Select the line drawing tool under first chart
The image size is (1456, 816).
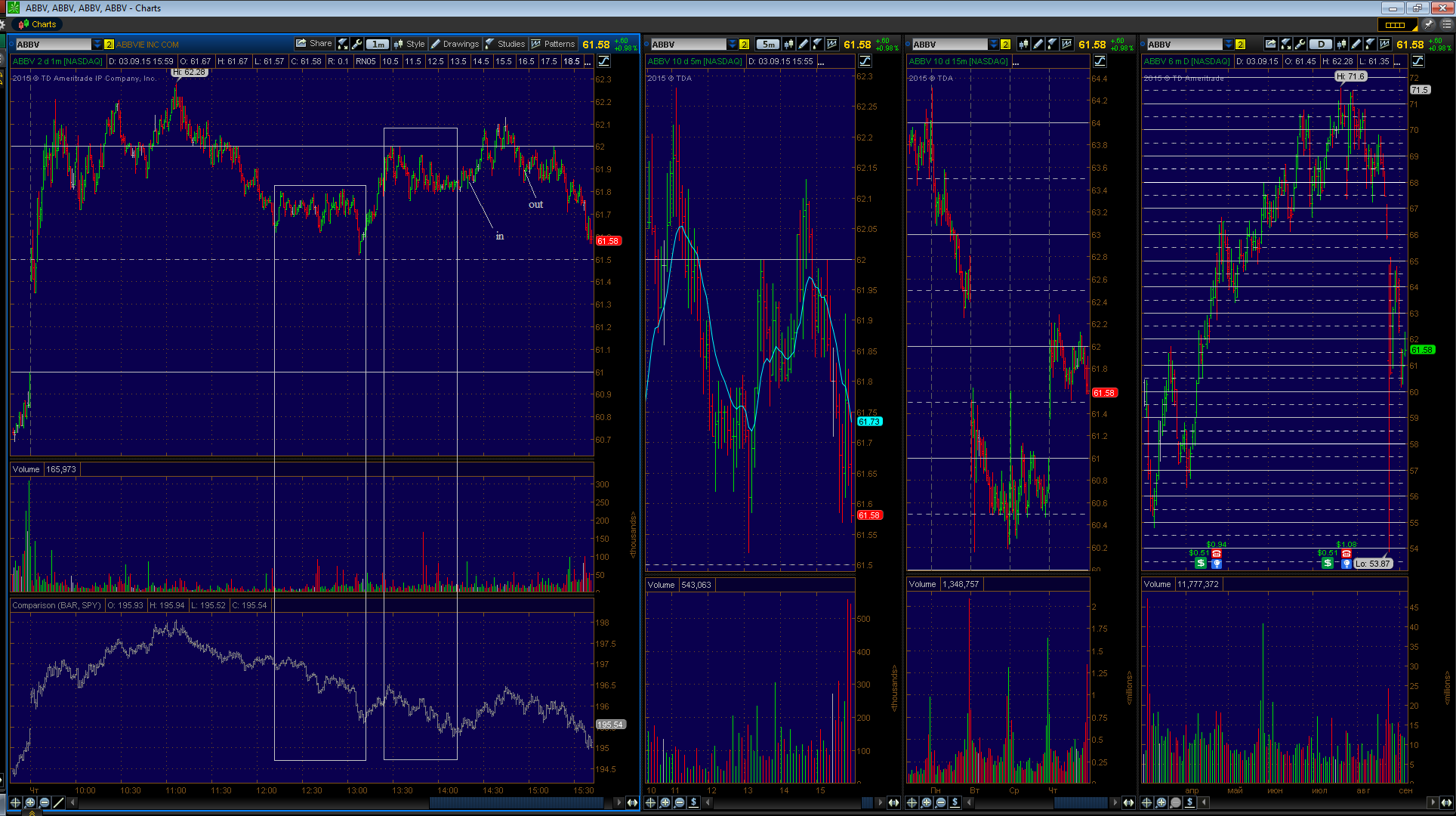point(59,802)
